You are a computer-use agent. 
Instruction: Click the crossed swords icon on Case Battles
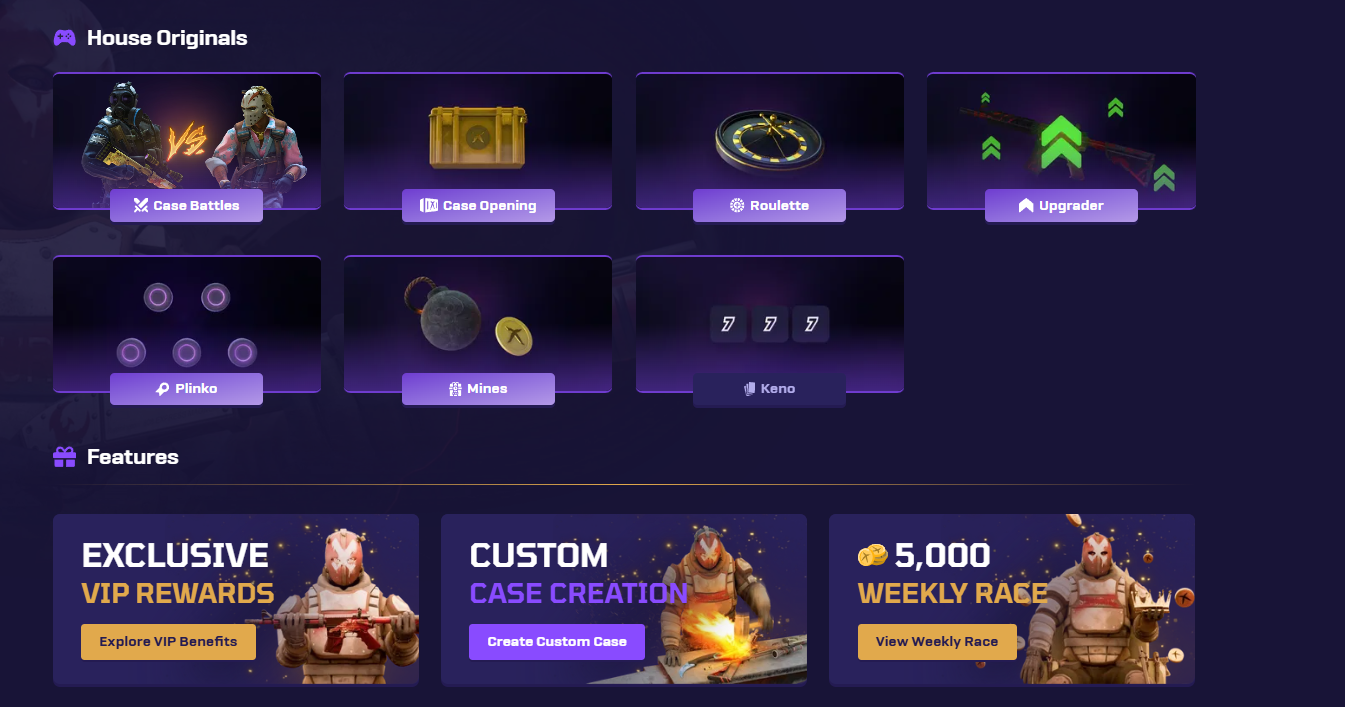[142, 206]
